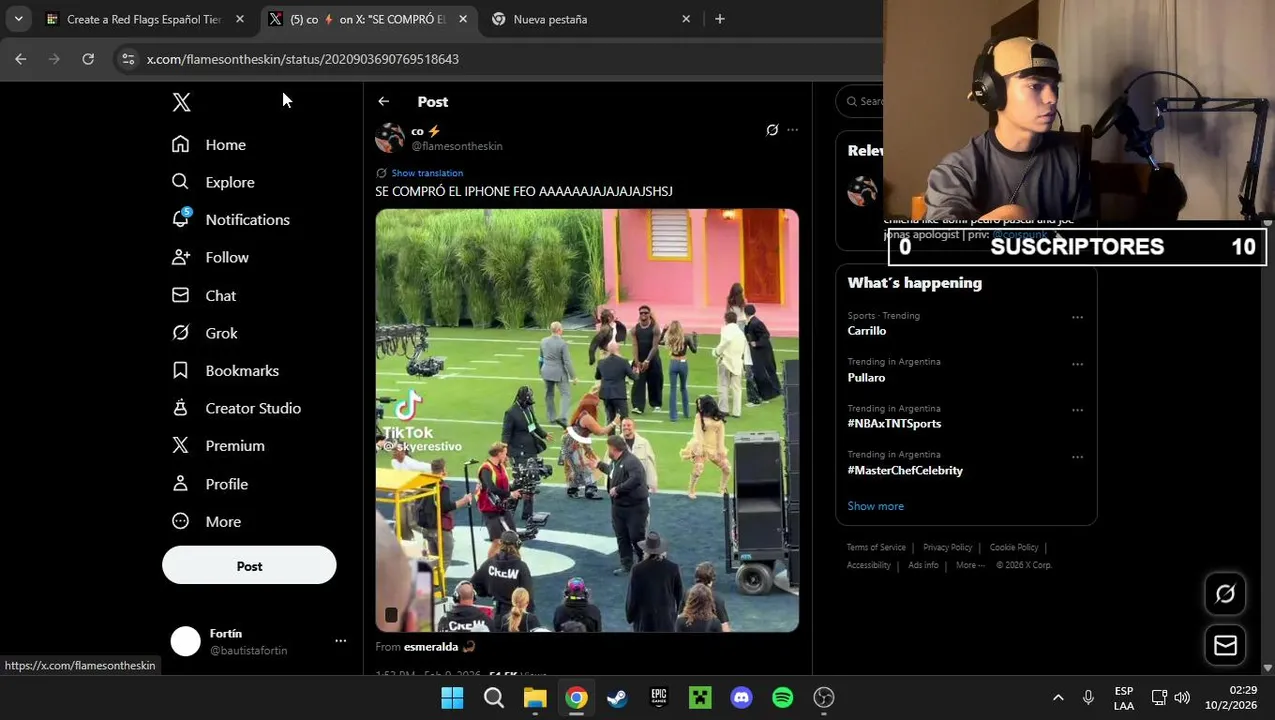Click Grok icon on the post
The height and width of the screenshot is (720, 1275).
pos(772,130)
